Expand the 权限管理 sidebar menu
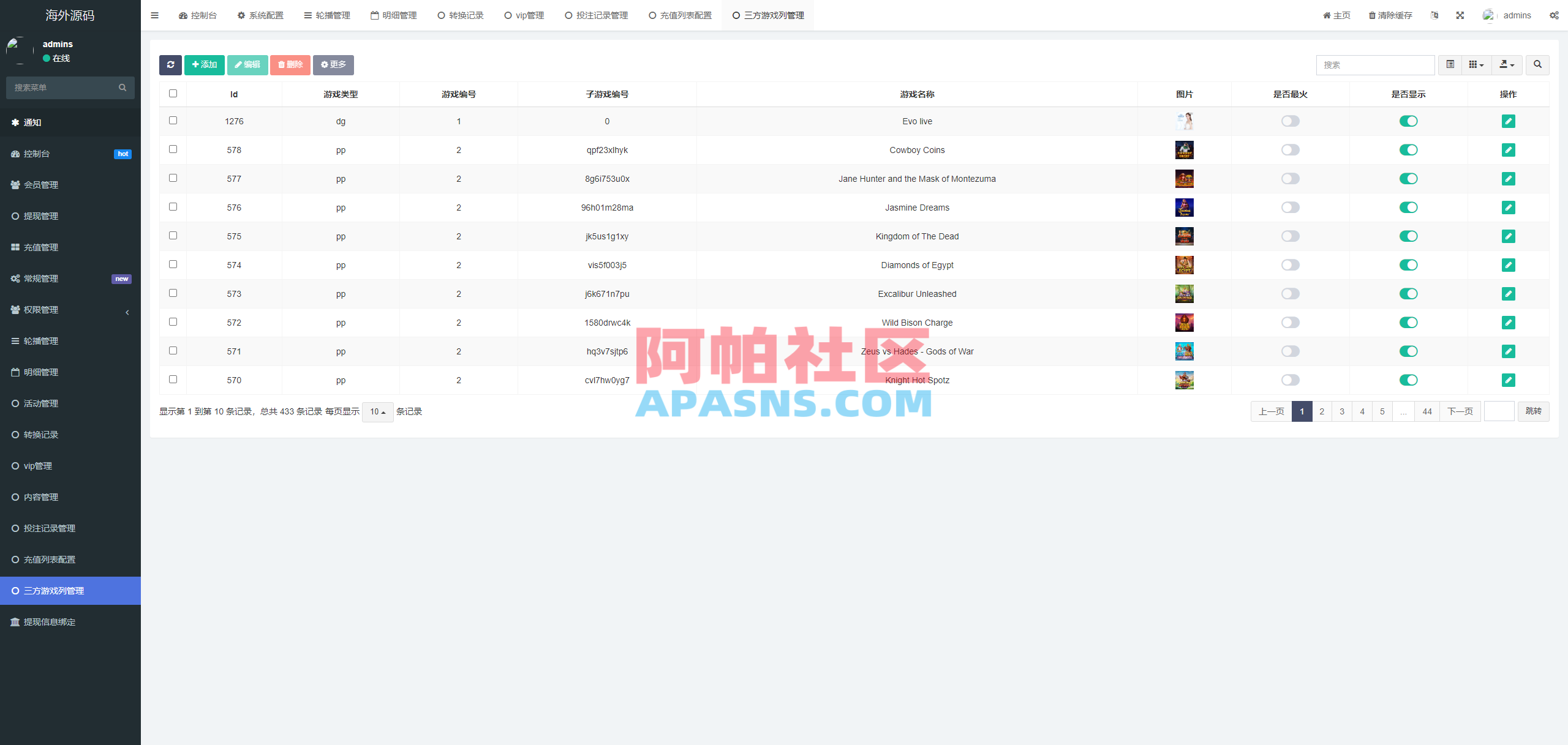1568x745 pixels. [70, 310]
